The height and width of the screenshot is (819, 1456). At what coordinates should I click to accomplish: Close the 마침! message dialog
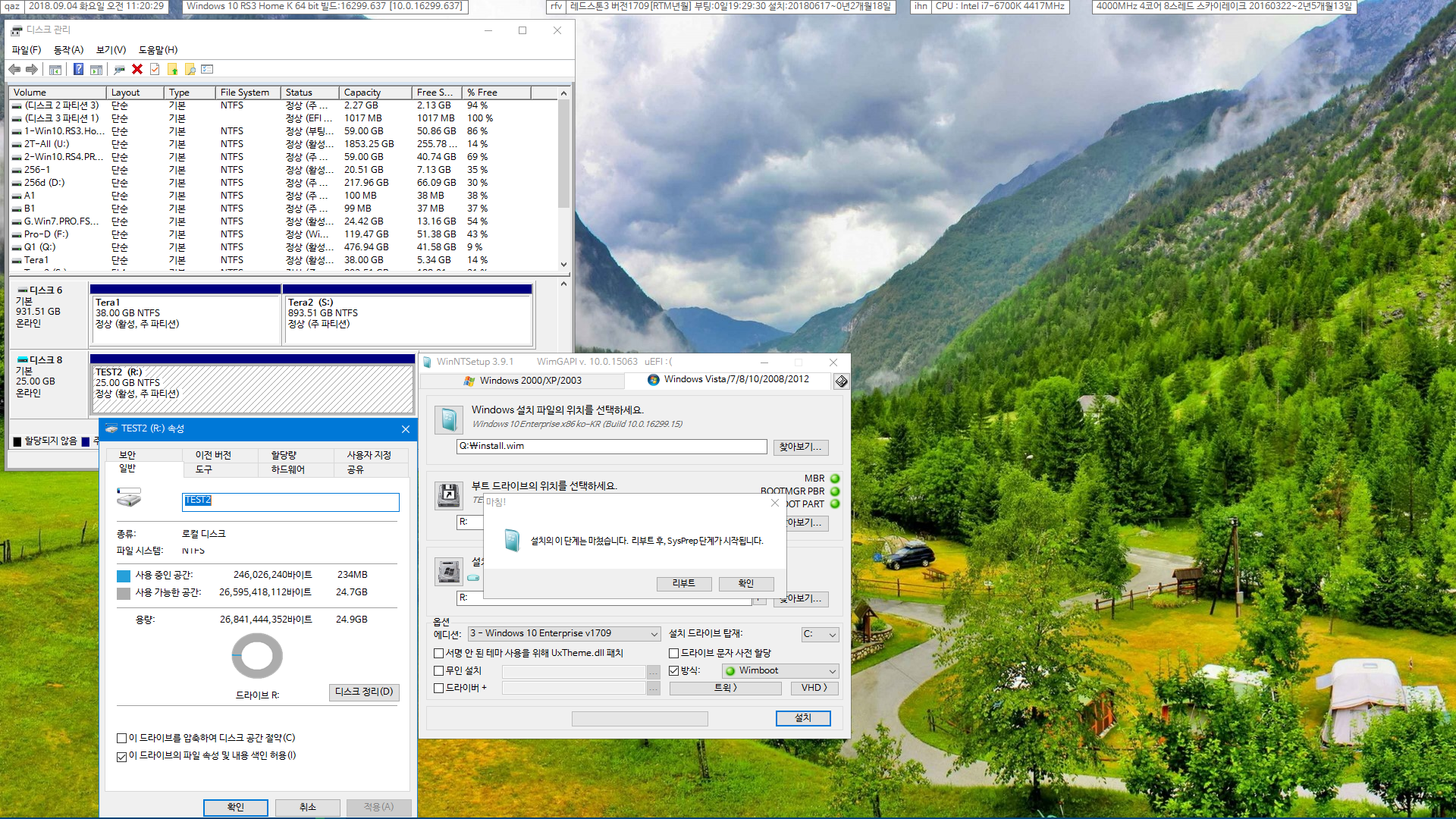pos(774,503)
